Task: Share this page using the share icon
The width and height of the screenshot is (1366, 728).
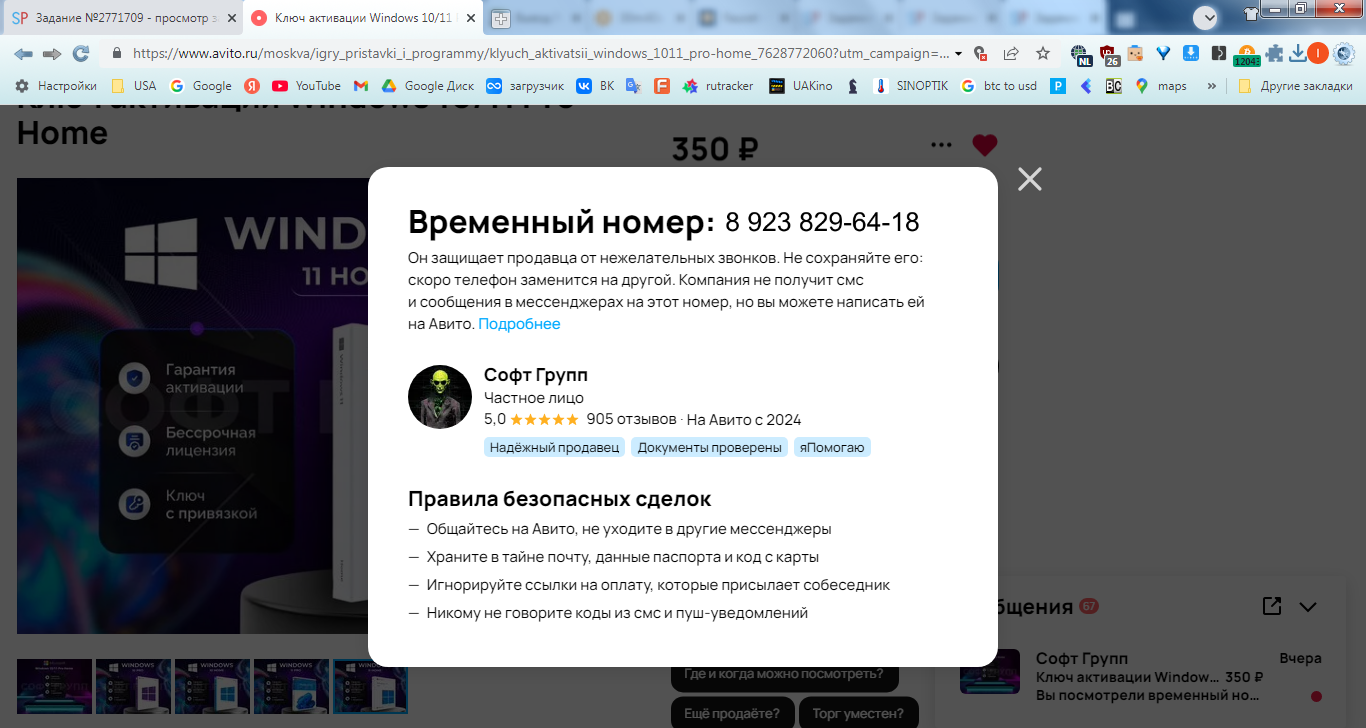Action: (1011, 54)
